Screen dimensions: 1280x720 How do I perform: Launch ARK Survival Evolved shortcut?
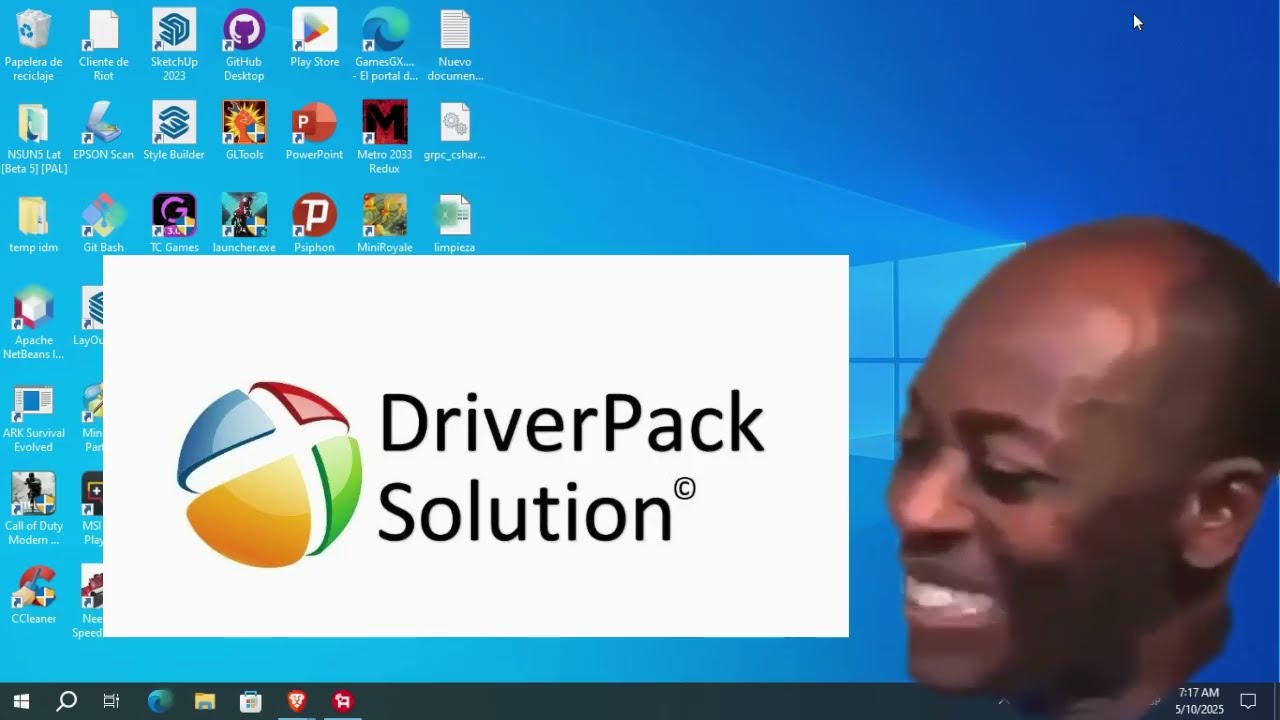tap(34, 417)
